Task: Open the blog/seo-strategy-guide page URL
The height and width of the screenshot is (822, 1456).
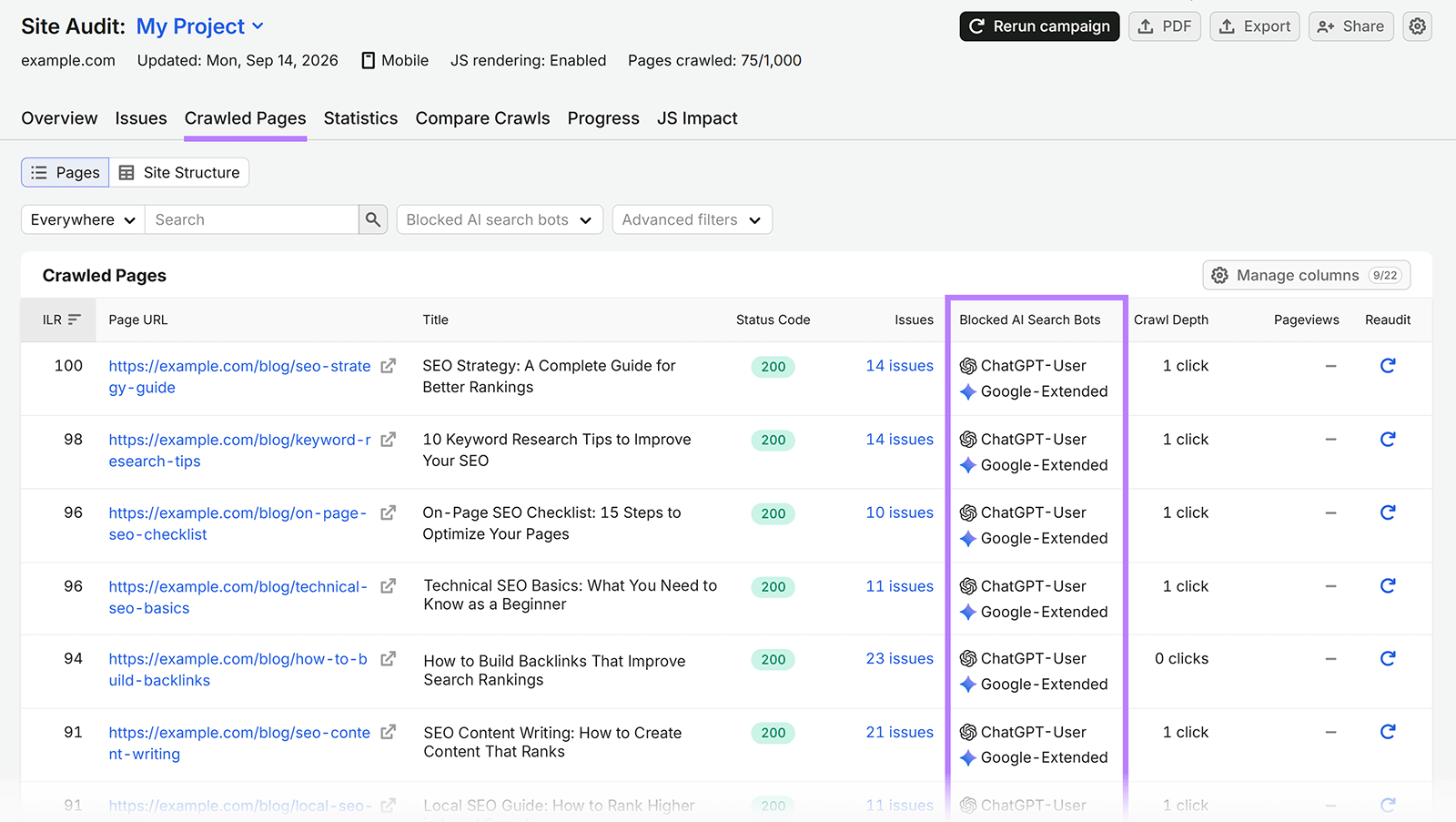Action: 239,377
